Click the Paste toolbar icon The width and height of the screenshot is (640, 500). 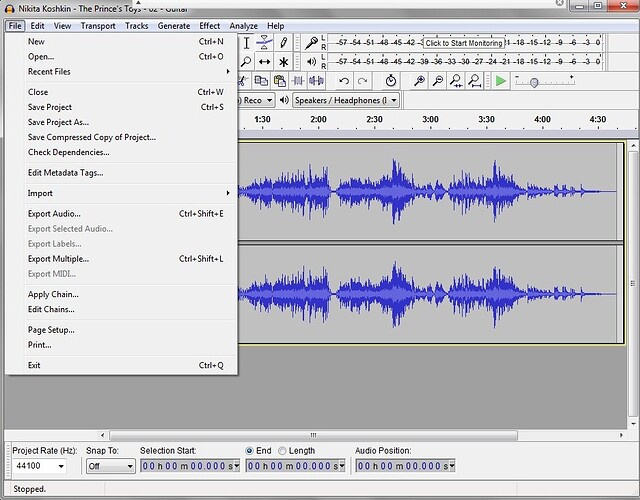[x=280, y=81]
